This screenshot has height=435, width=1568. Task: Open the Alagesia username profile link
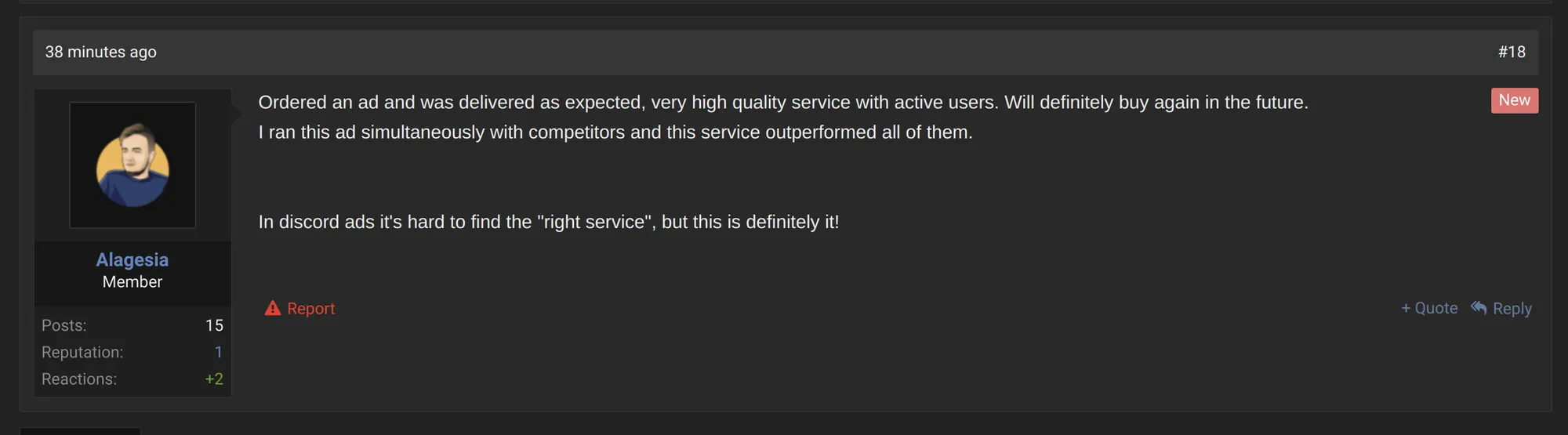coord(132,259)
